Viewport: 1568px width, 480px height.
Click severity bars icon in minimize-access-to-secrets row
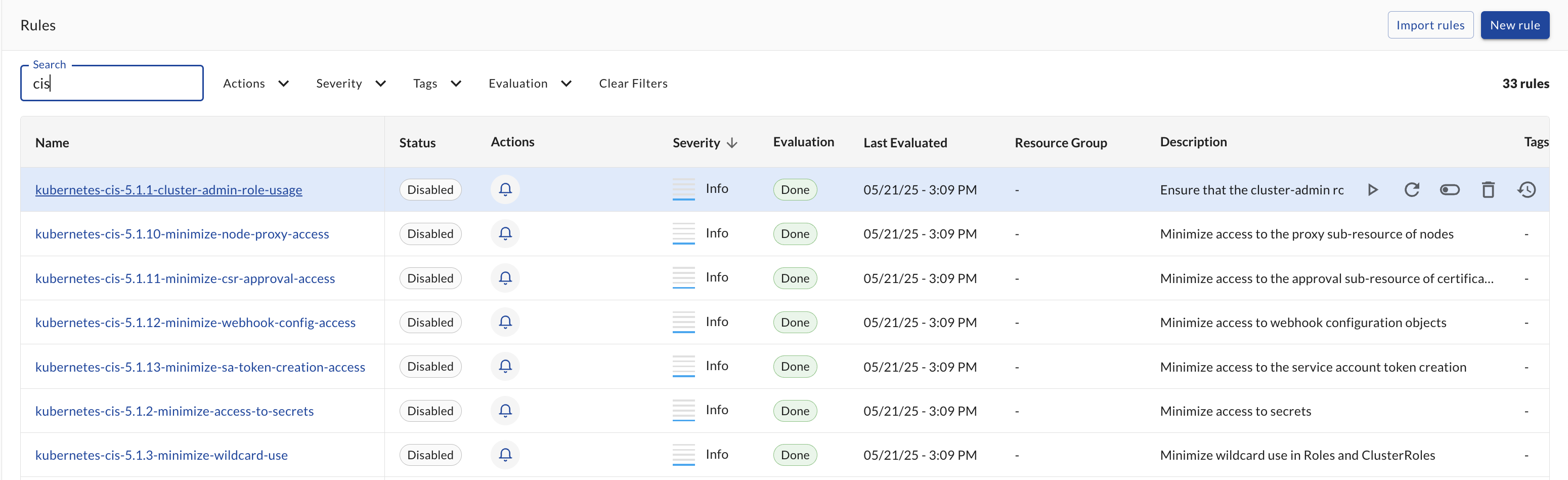click(x=683, y=410)
